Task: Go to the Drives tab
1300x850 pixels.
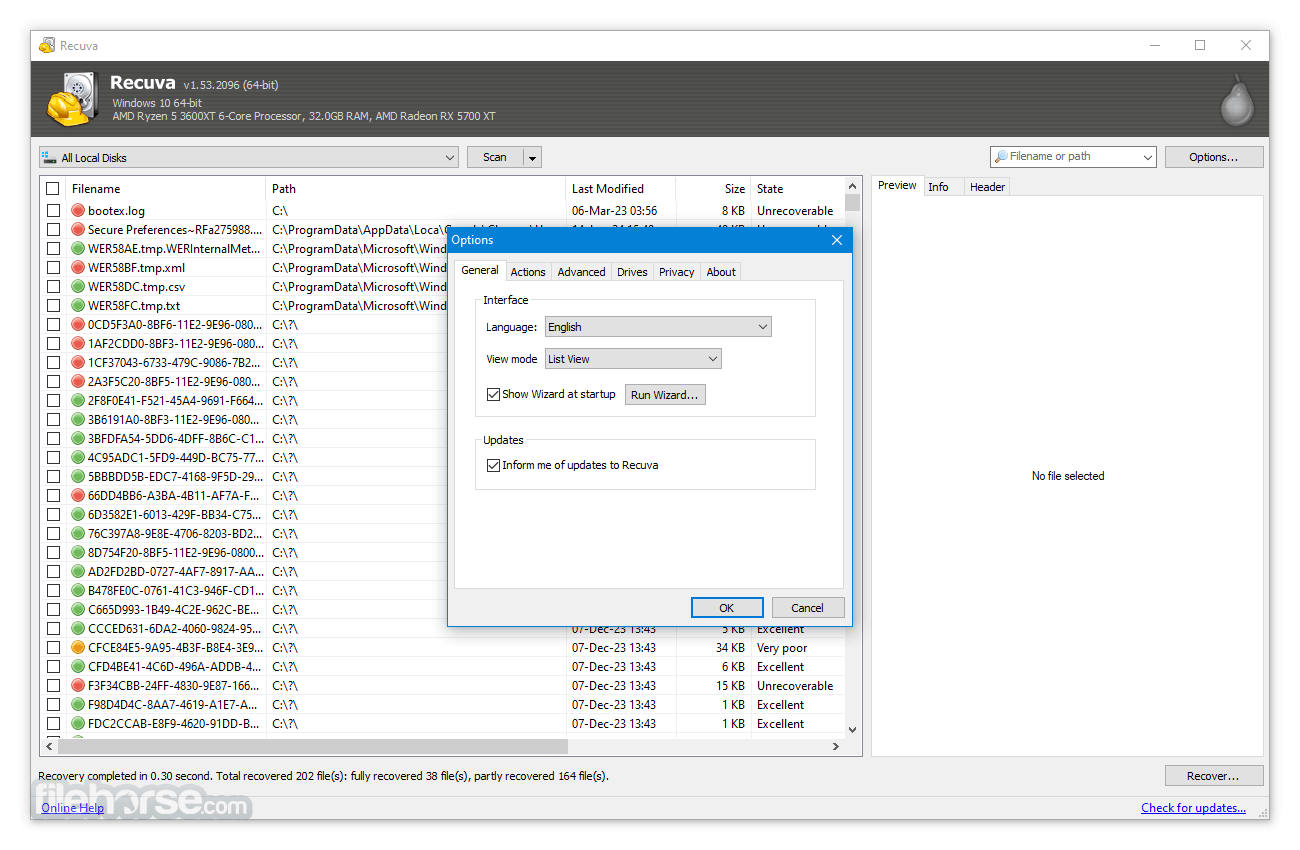Action: point(632,272)
